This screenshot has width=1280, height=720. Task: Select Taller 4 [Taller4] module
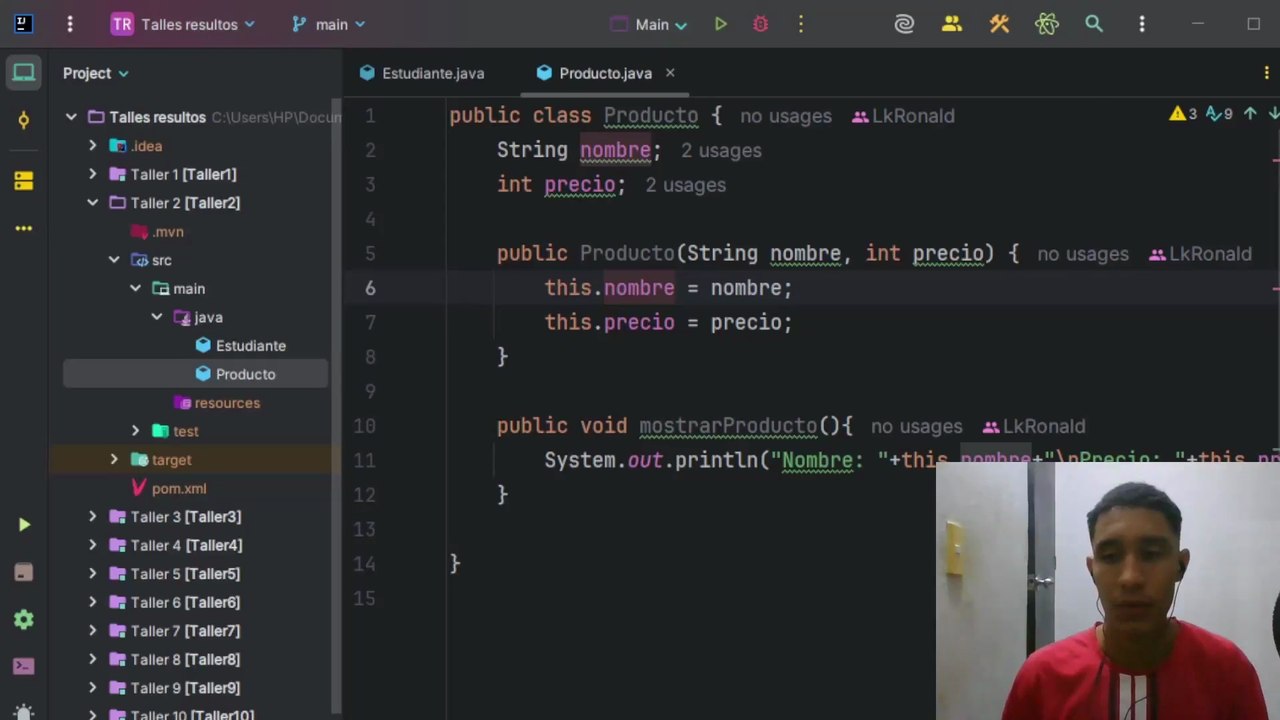click(175, 545)
